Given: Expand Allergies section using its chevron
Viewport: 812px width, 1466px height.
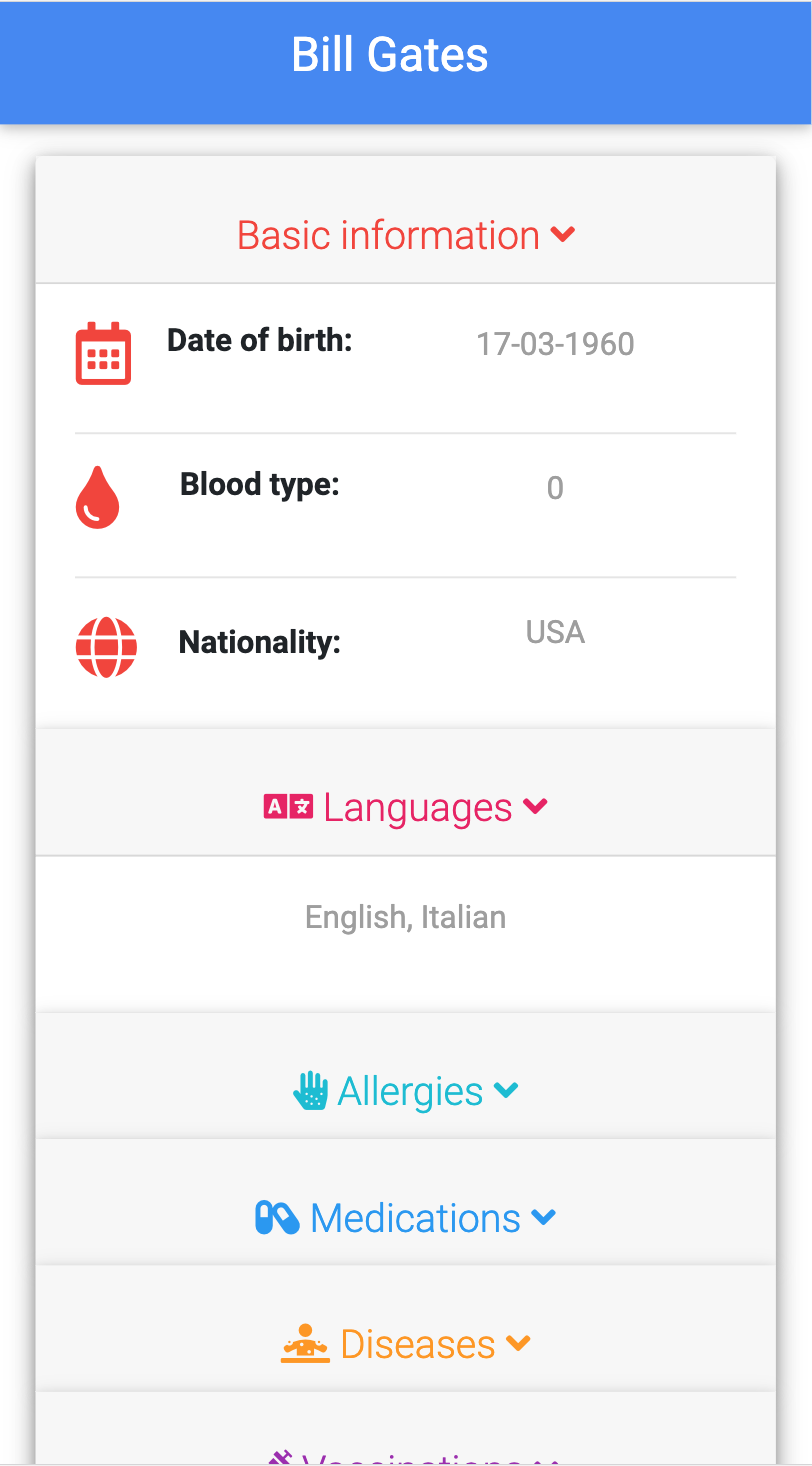Looking at the screenshot, I should [506, 1091].
